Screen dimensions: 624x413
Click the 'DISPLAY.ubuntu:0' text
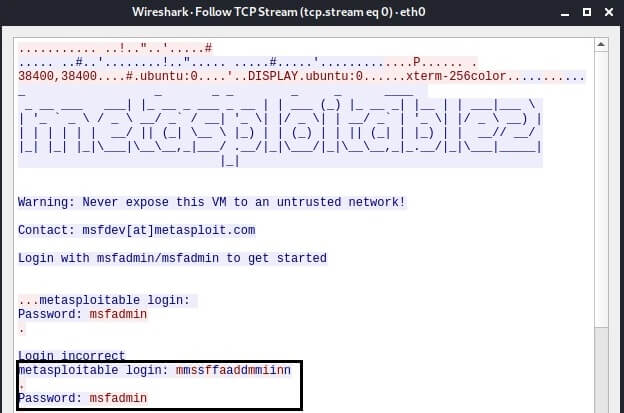305,76
